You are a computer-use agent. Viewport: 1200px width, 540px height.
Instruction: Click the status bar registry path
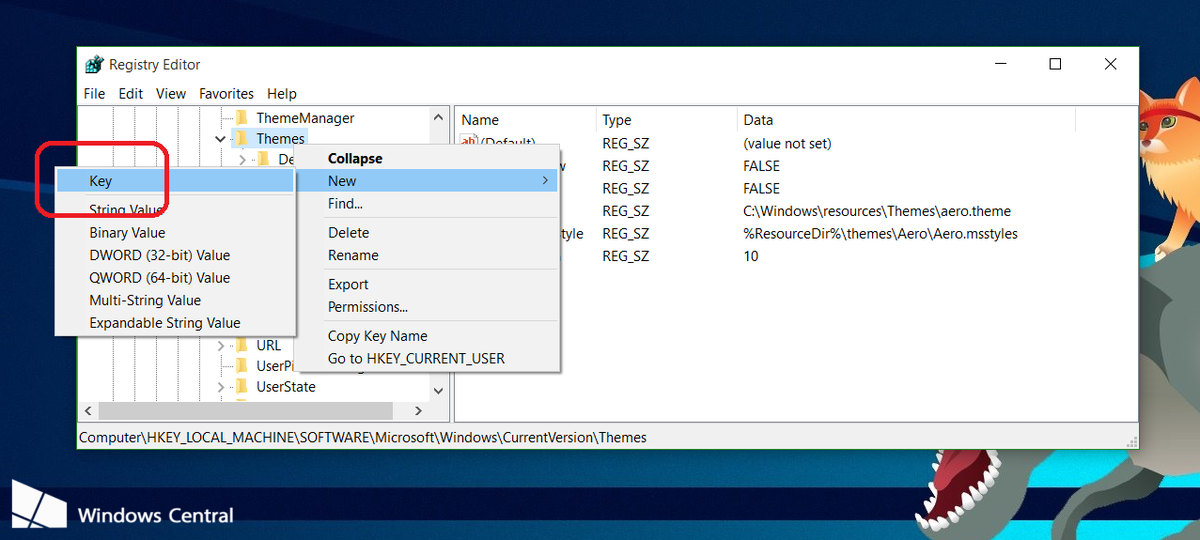363,437
